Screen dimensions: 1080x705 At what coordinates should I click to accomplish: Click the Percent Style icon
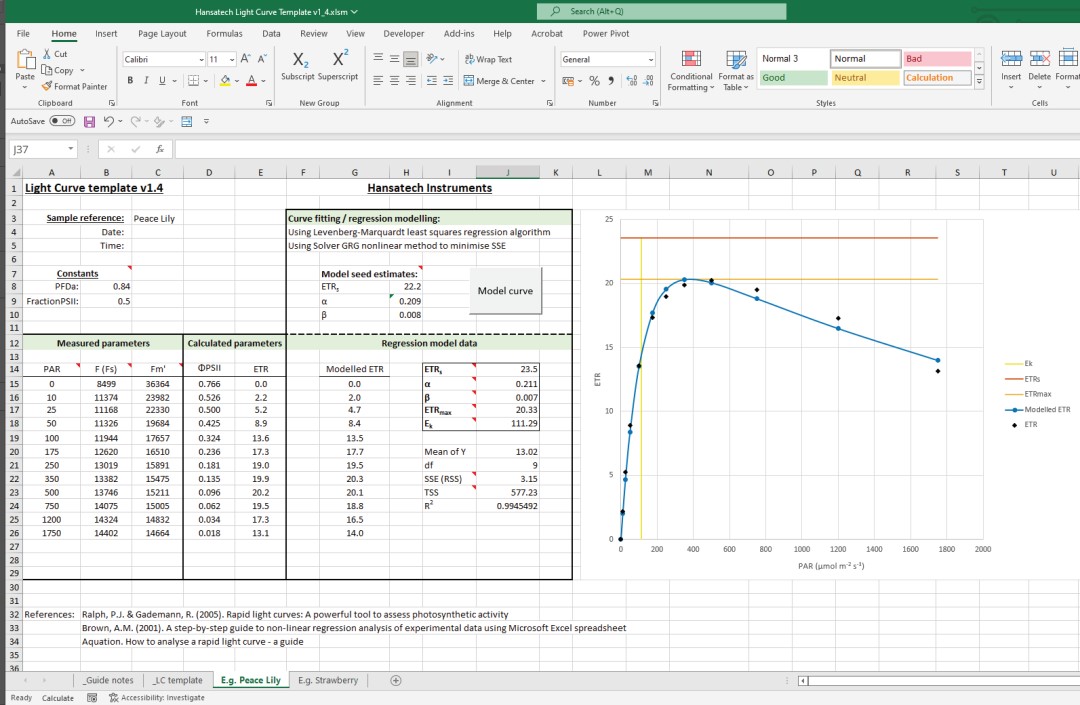pyautogui.click(x=594, y=81)
